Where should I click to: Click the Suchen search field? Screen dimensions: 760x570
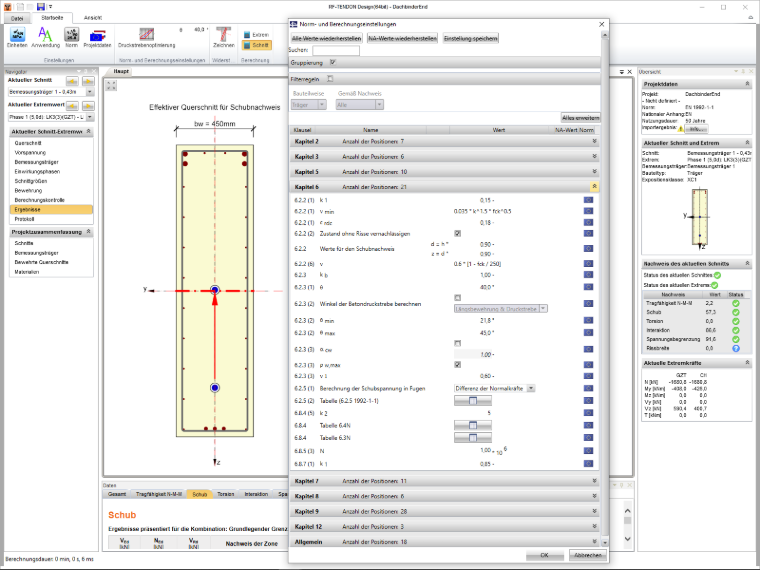[x=336, y=50]
